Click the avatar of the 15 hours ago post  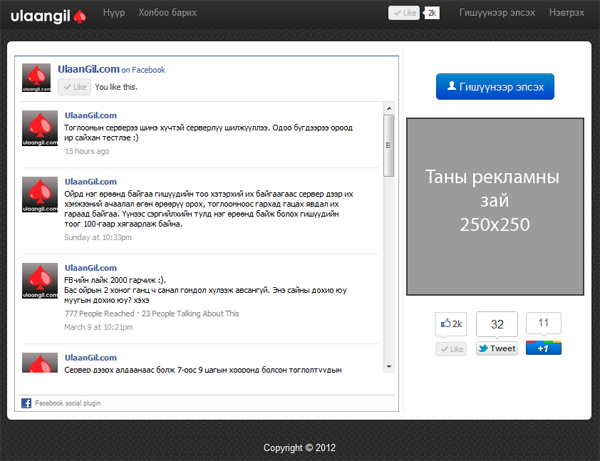tap(40, 128)
